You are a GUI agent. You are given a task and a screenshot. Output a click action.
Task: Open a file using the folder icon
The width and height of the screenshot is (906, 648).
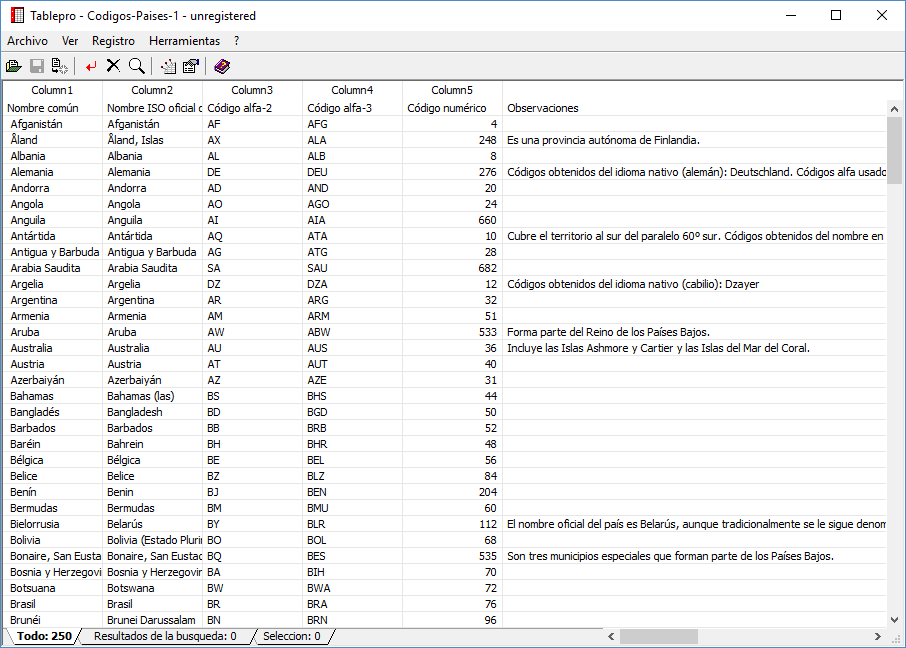click(13, 65)
